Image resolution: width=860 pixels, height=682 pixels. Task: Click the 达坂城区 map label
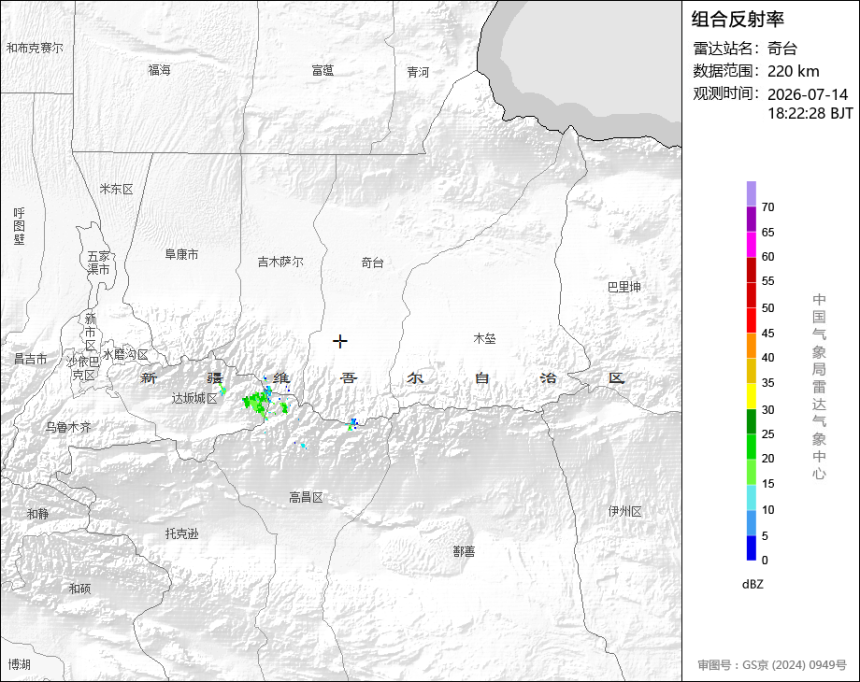[x=195, y=398]
